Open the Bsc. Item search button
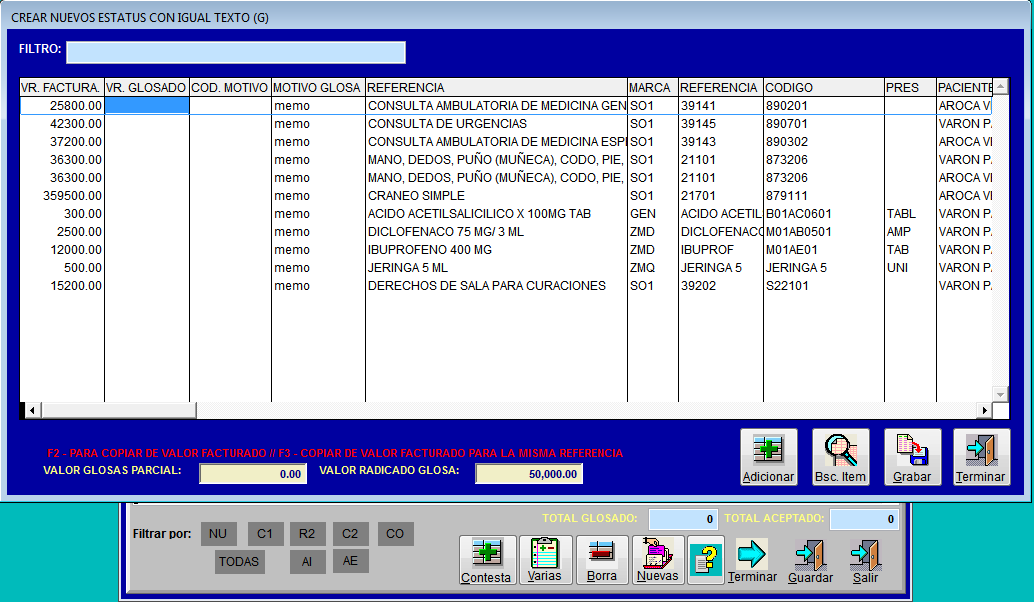This screenshot has height=602, width=1034. click(x=840, y=457)
